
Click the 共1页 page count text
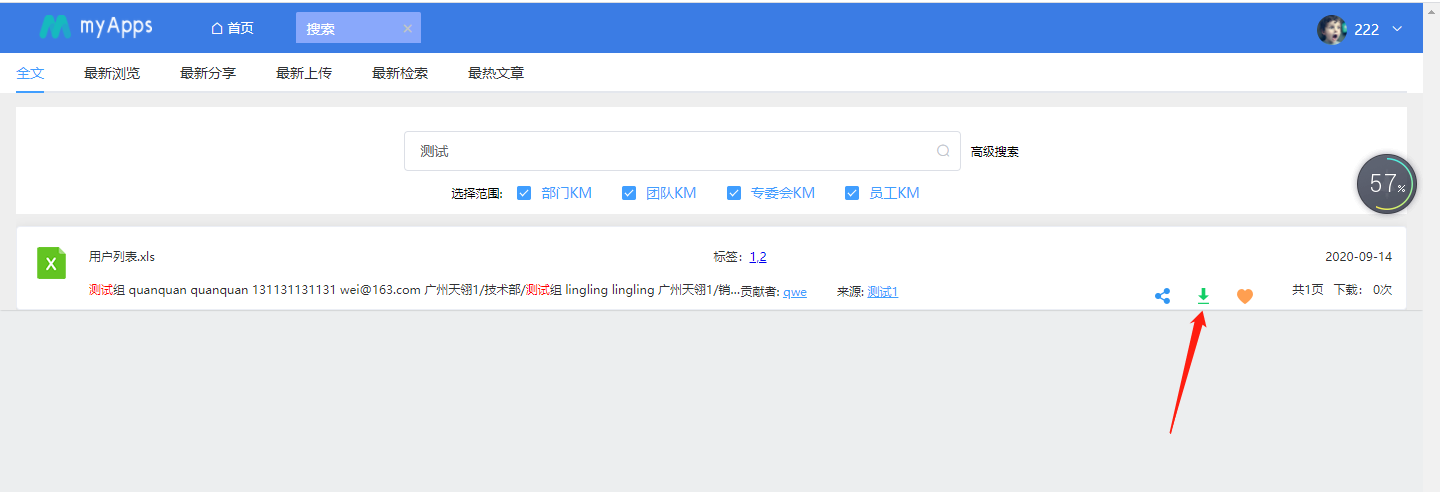coord(1308,290)
